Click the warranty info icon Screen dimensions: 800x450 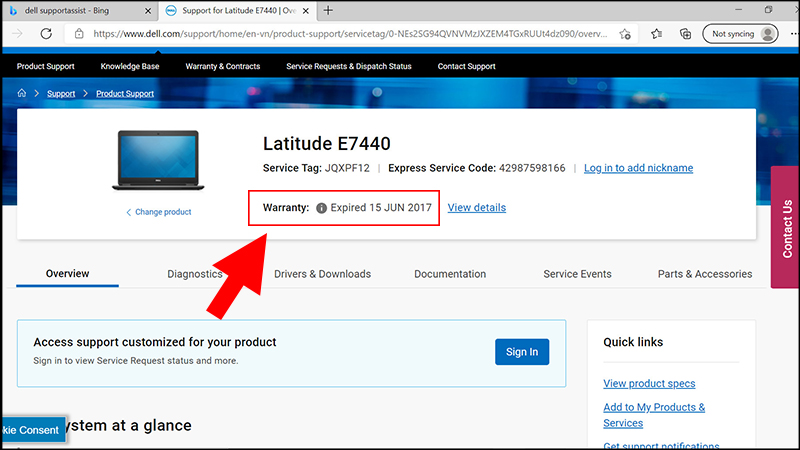pyautogui.click(x=321, y=208)
